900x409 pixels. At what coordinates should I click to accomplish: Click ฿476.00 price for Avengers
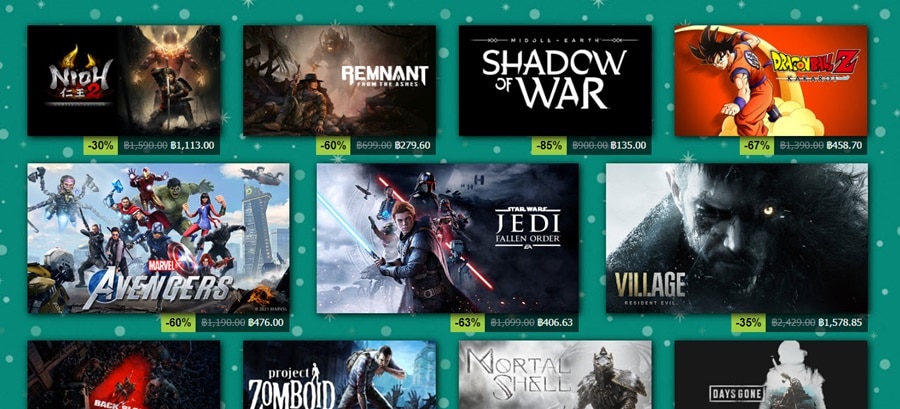[x=266, y=322]
